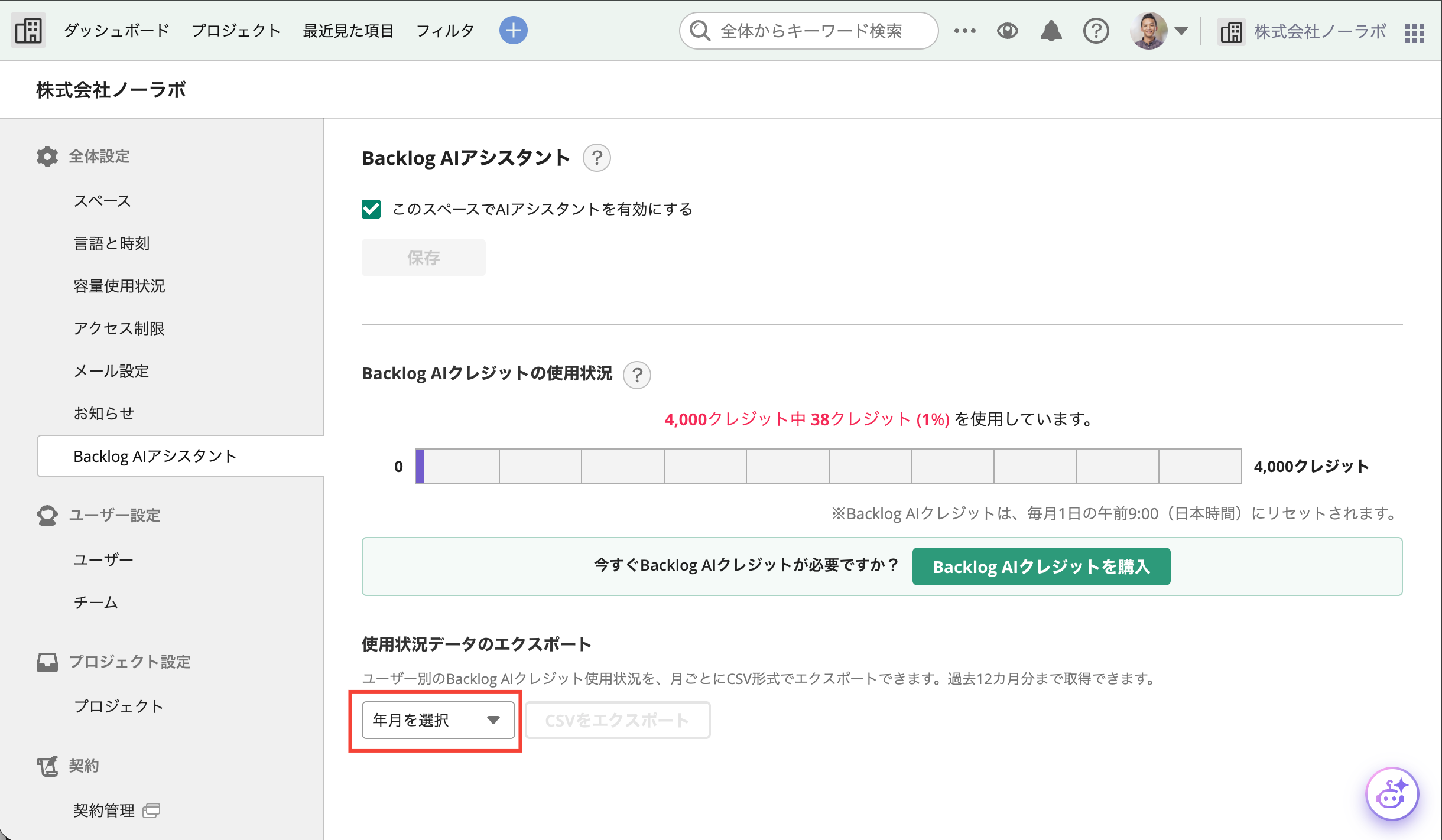The width and height of the screenshot is (1442, 840).
Task: Open the プロジェクト menu in top bar
Action: (236, 31)
